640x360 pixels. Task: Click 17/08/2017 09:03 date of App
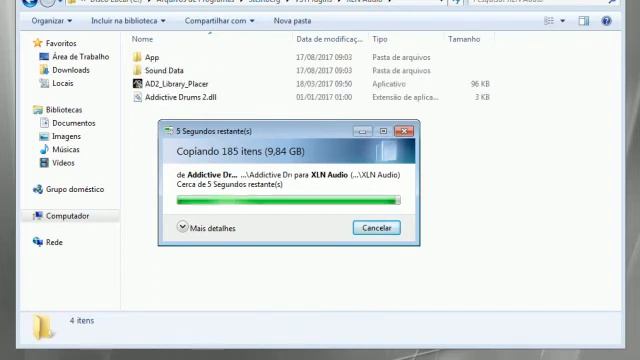tap(324, 58)
